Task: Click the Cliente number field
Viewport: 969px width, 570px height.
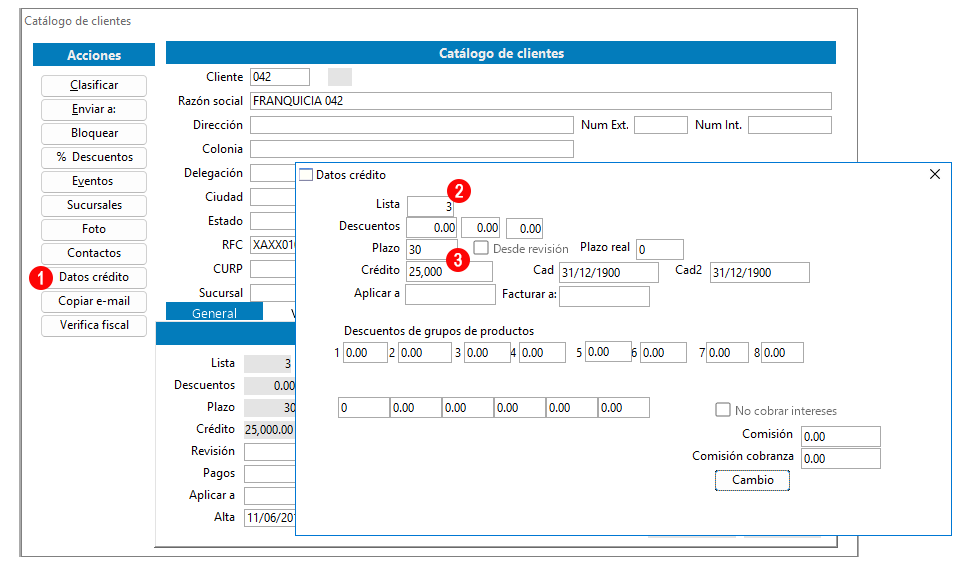Action: pyautogui.click(x=280, y=77)
